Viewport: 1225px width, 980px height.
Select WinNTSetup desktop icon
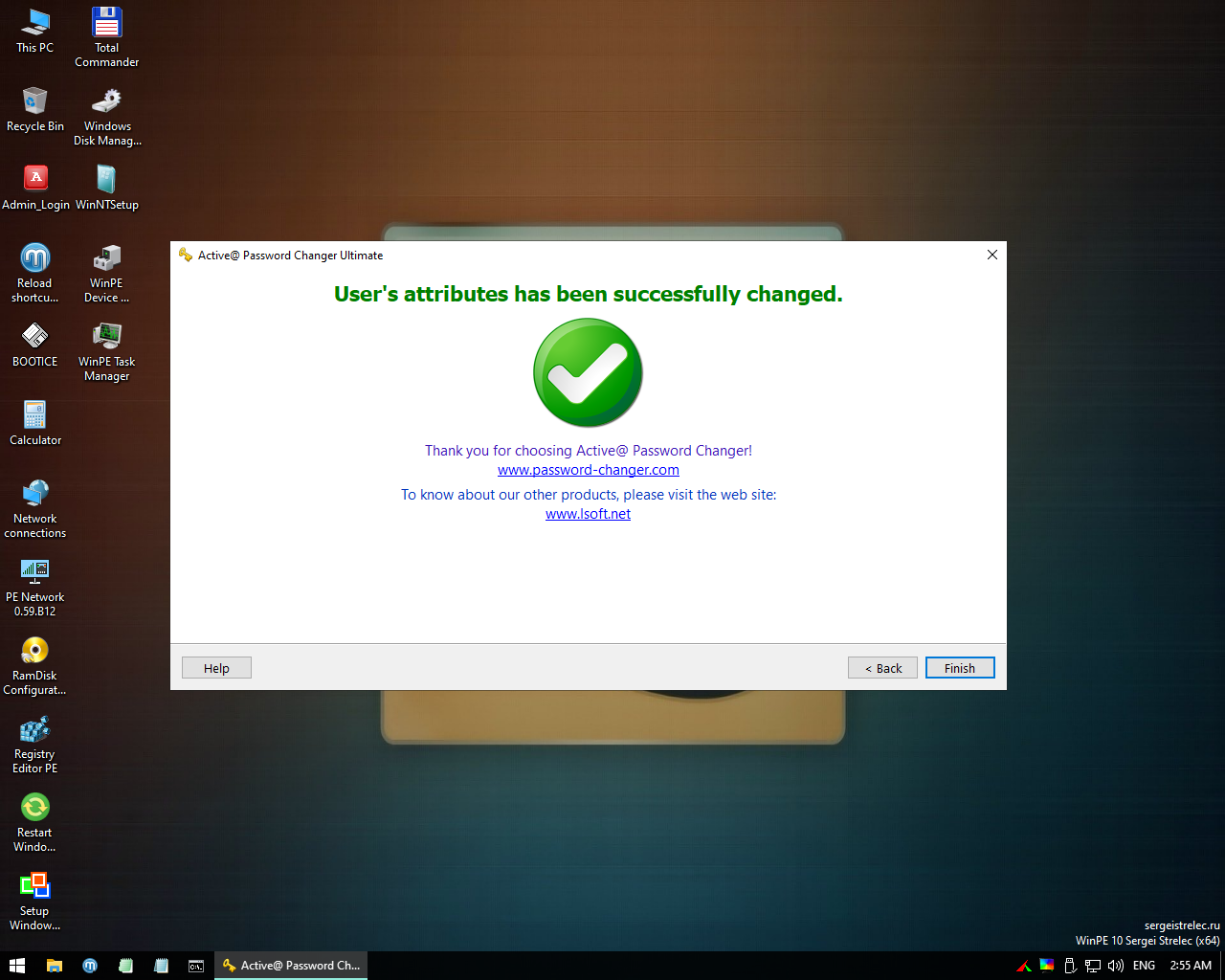click(x=107, y=188)
